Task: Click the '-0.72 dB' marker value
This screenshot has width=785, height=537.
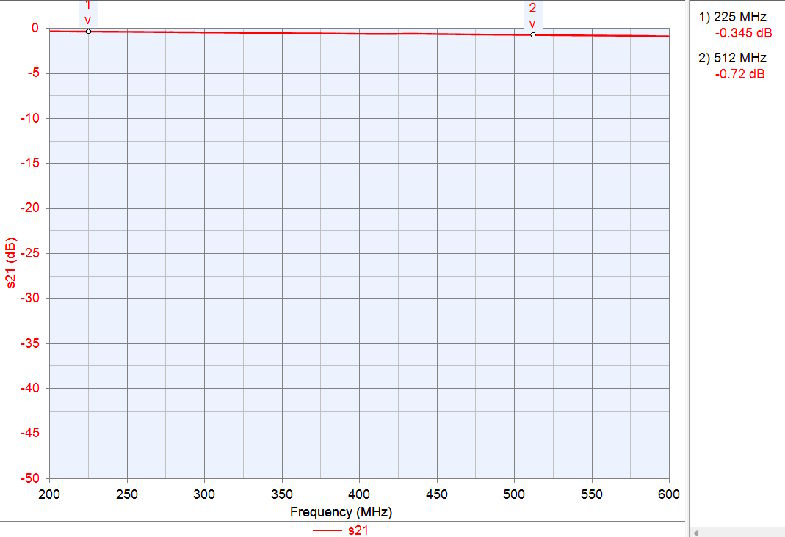Action: (739, 74)
